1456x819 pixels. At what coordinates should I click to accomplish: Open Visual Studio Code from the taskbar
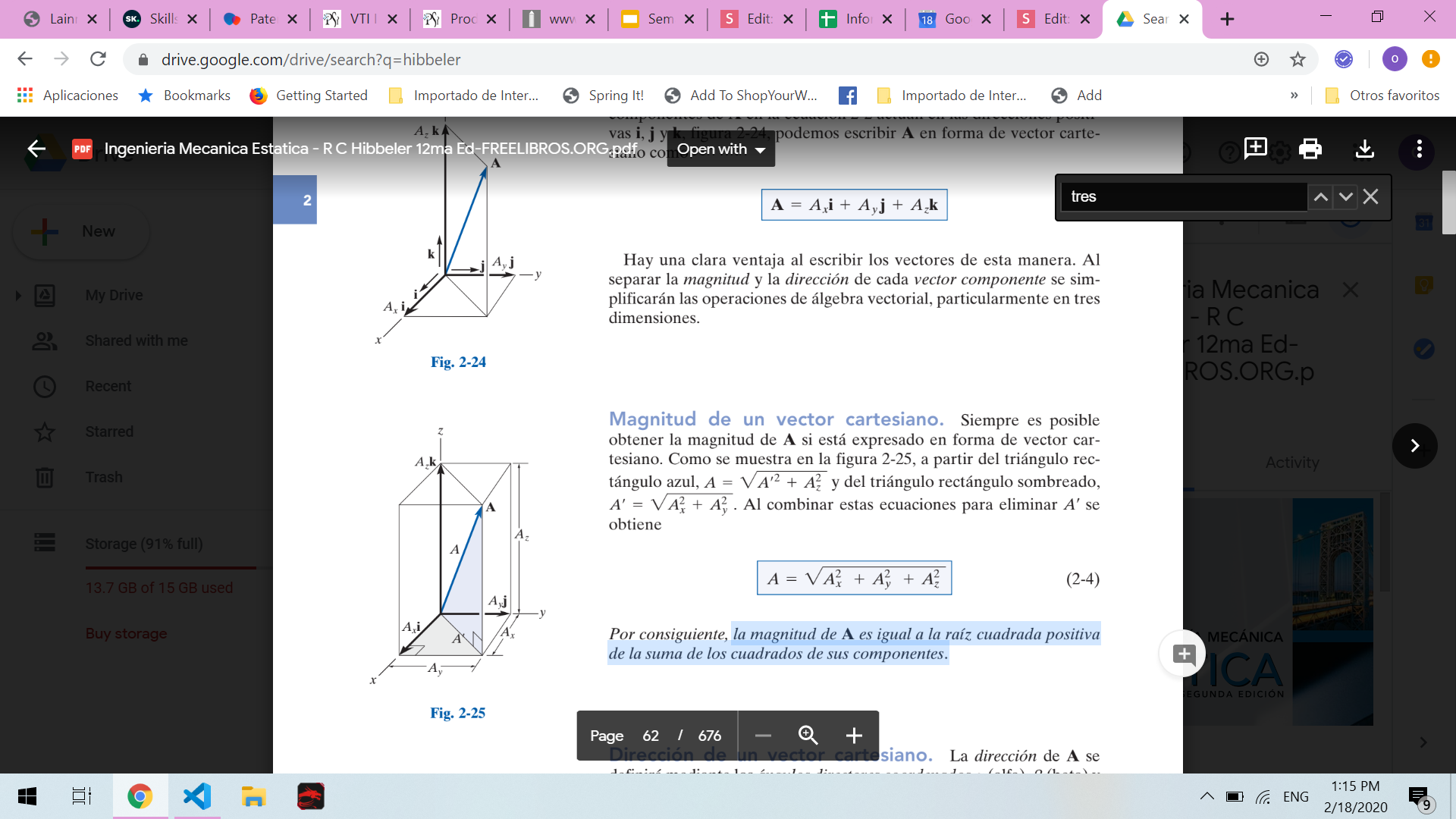pyautogui.click(x=197, y=796)
